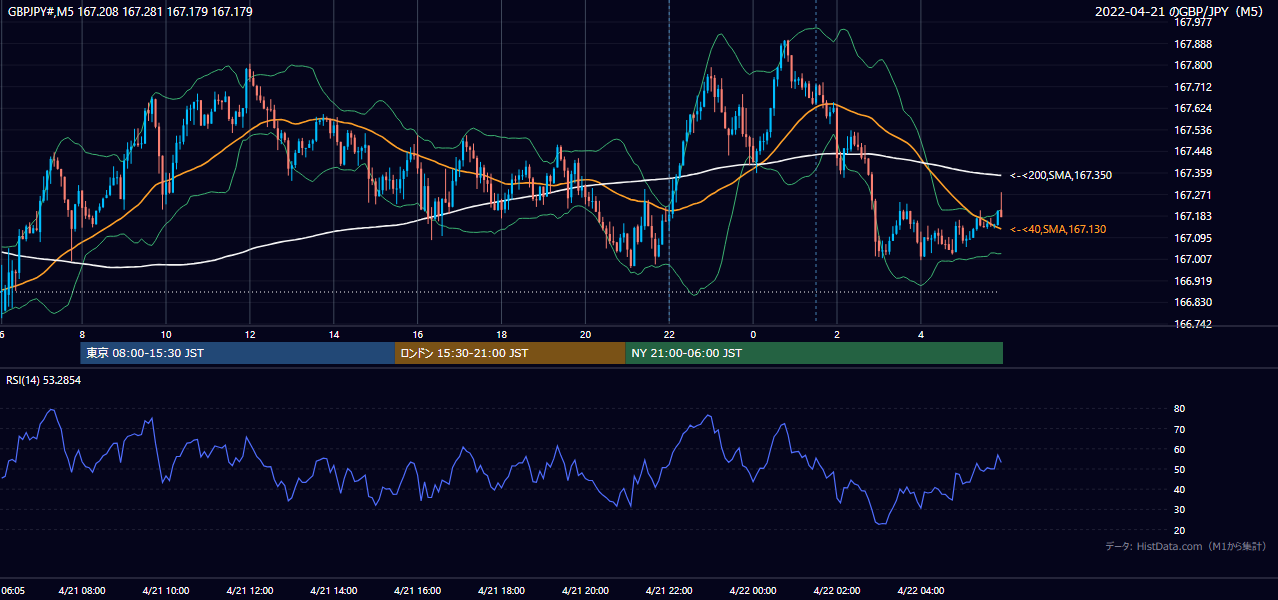Image resolution: width=1278 pixels, height=600 pixels.
Task: Click the 40 SMA 167.130 label
Action: 1058,230
